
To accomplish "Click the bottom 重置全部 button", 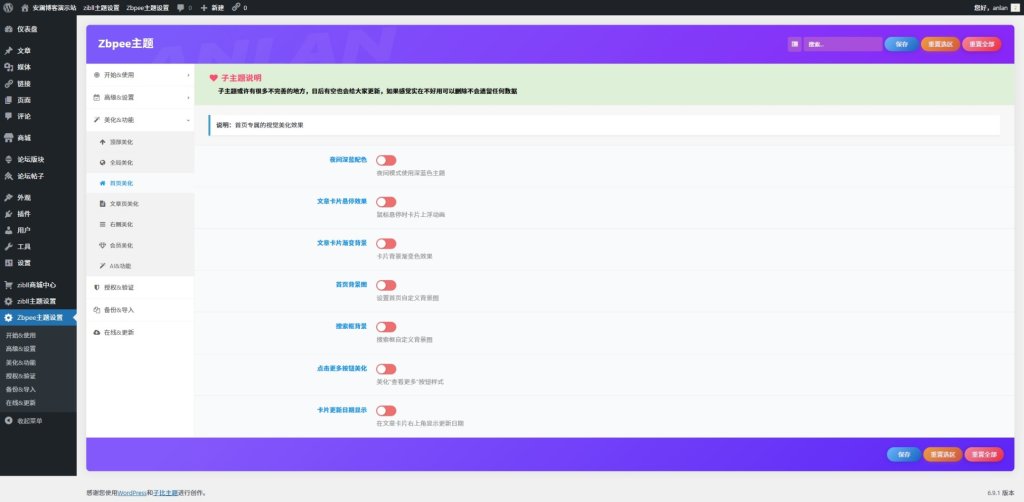I will [x=982, y=454].
